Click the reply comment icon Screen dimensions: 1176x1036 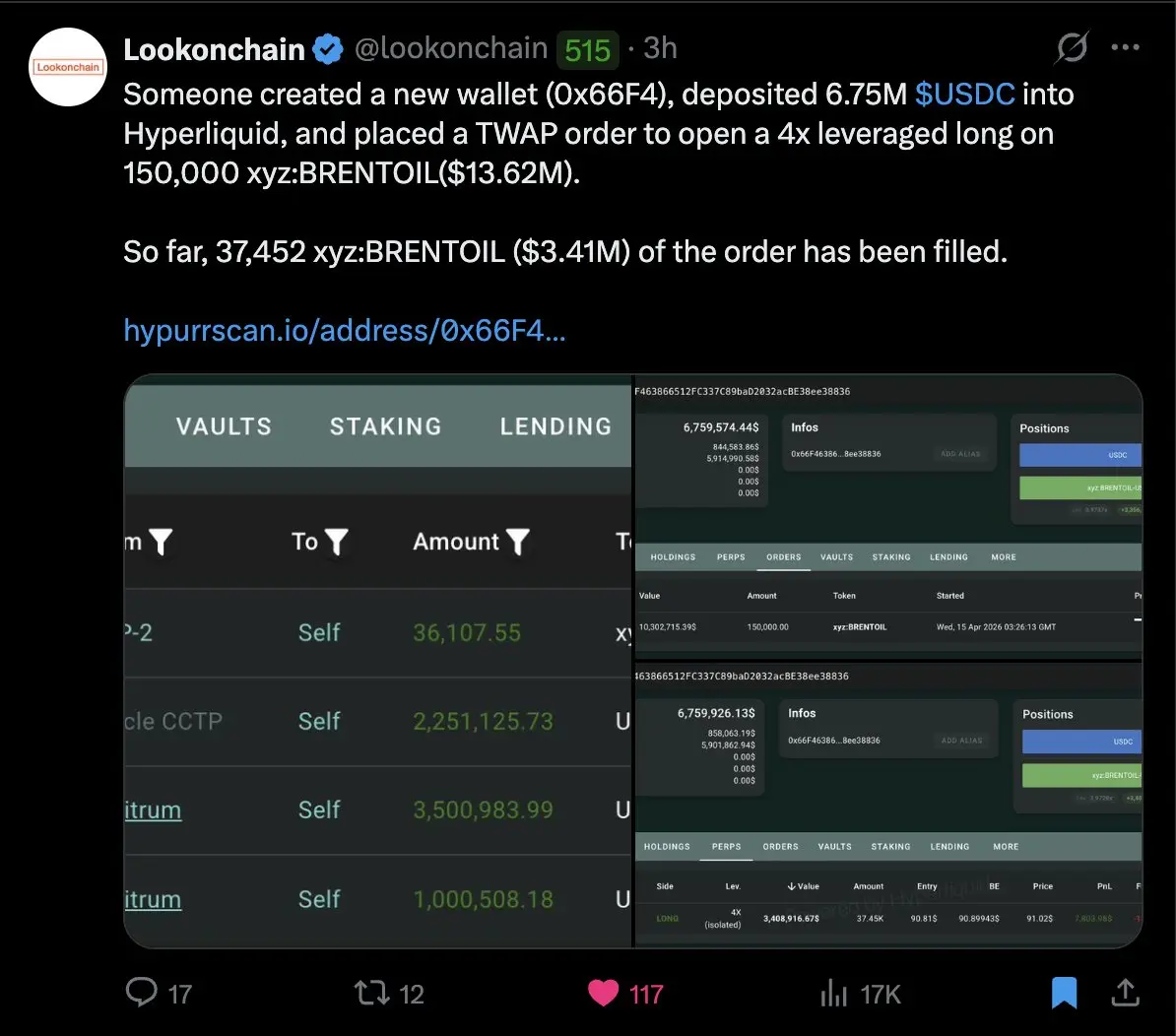pyautogui.click(x=142, y=993)
